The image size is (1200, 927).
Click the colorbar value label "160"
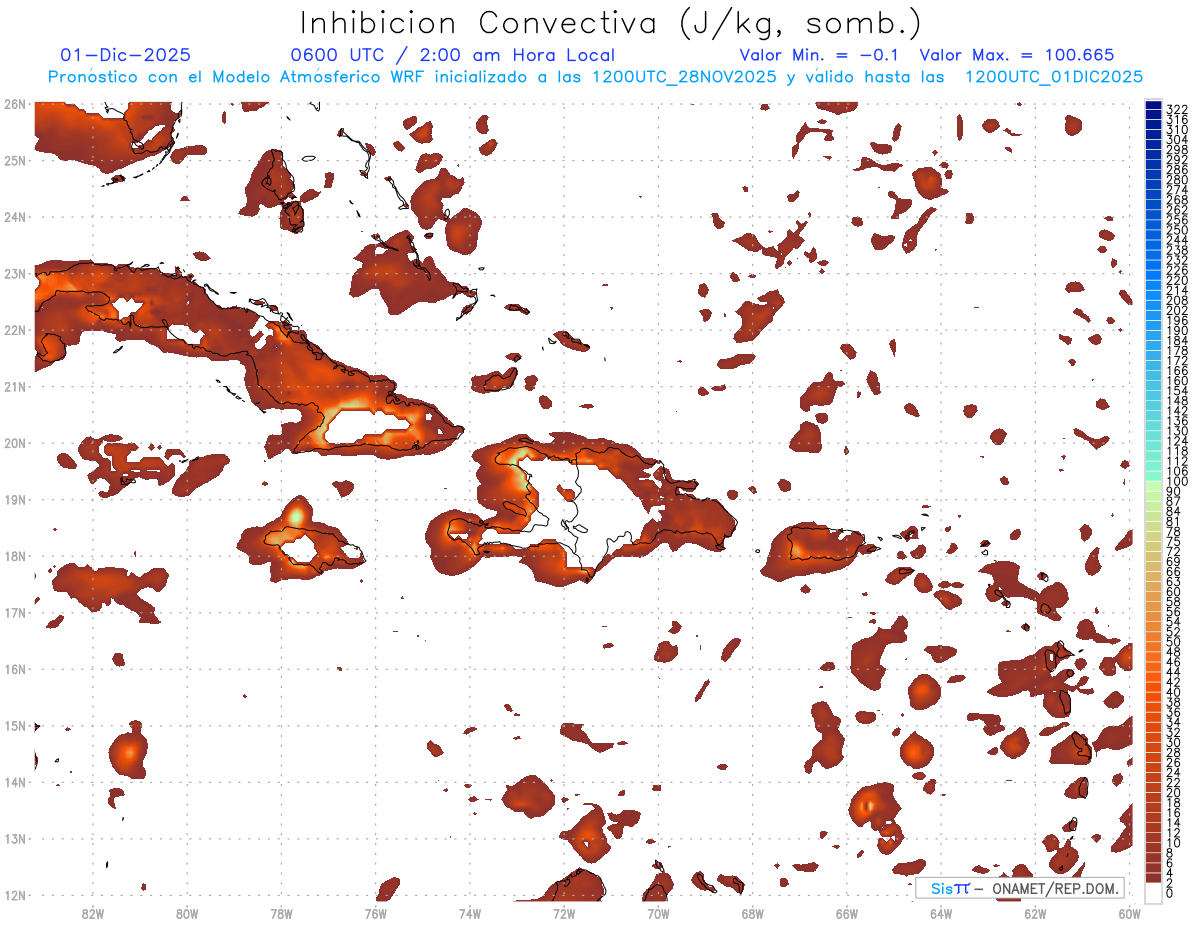coord(1177,381)
